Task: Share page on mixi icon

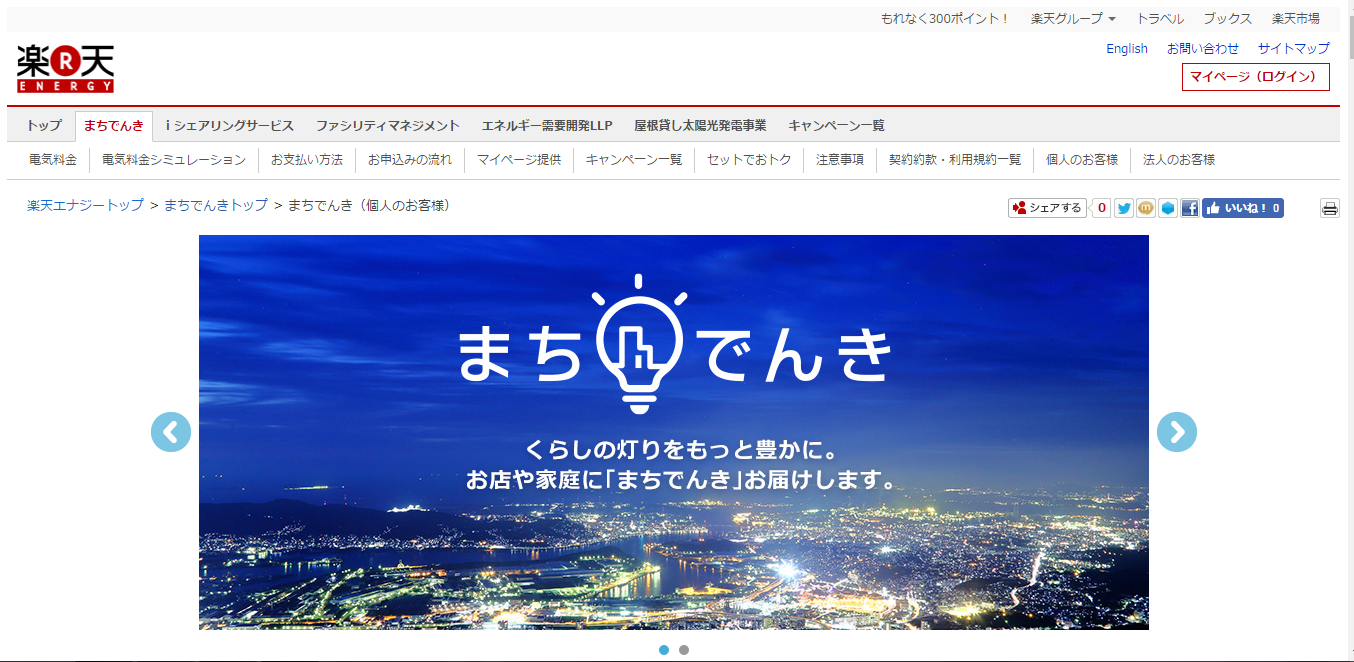Action: 1146,208
